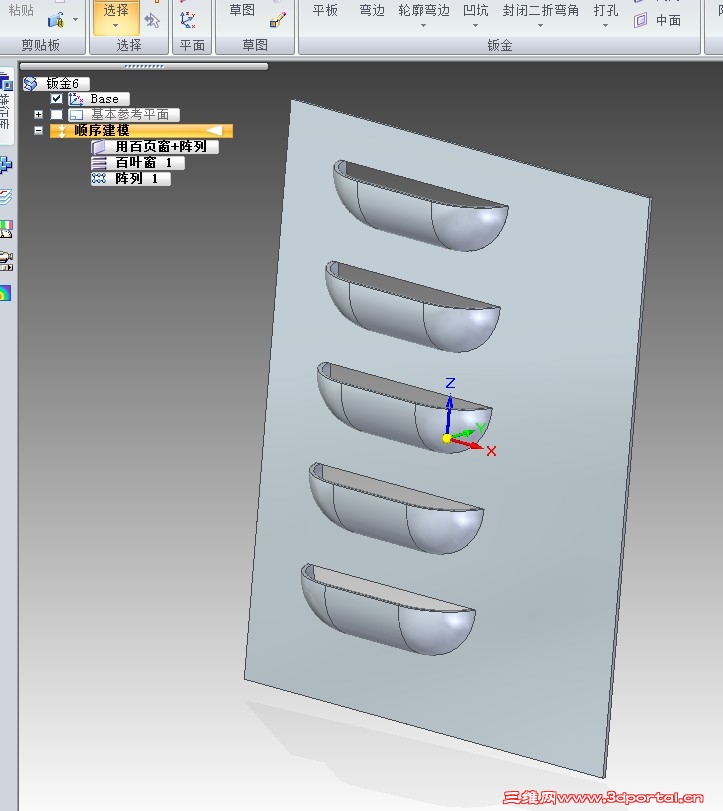Viewport: 723px width, 811px height.
Task: Collapse the 顺序建模 node
Action: pos(38,130)
